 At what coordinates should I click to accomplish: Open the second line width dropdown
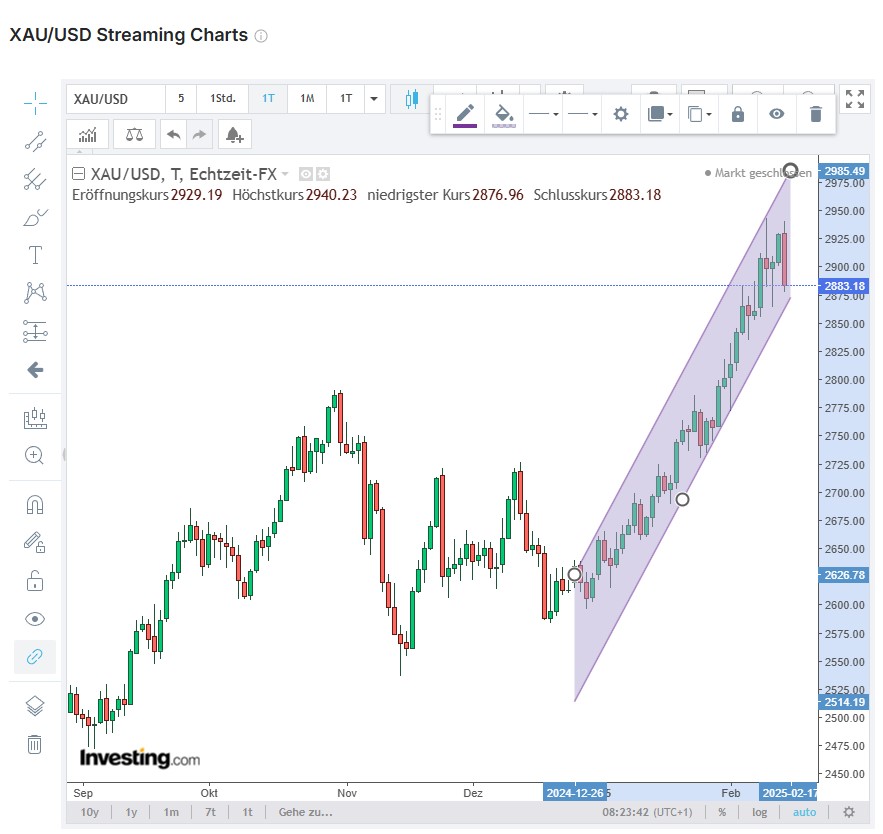[x=582, y=115]
